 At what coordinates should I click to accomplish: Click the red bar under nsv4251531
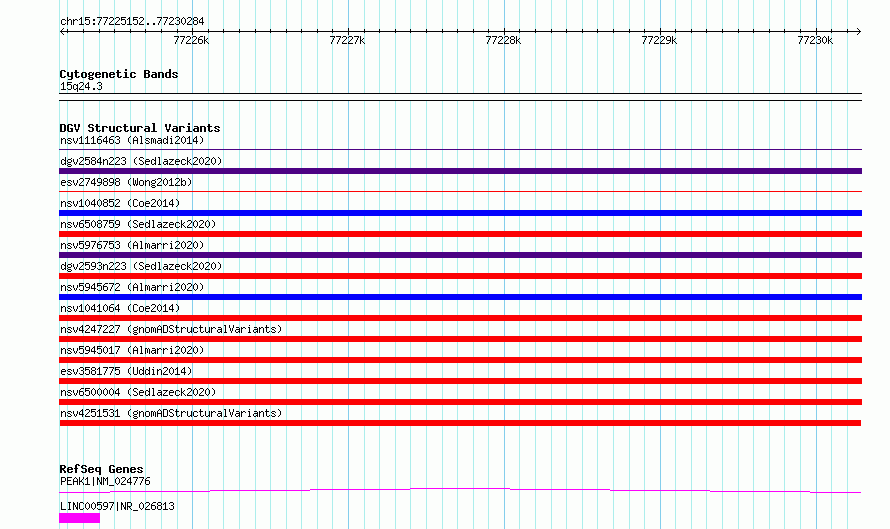[x=460, y=423]
